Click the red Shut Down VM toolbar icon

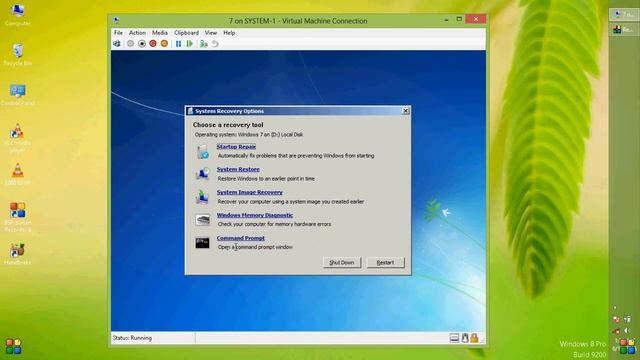pos(153,43)
